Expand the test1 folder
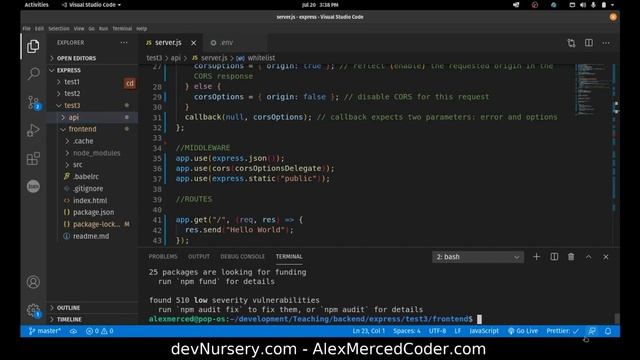 click(x=72, y=82)
